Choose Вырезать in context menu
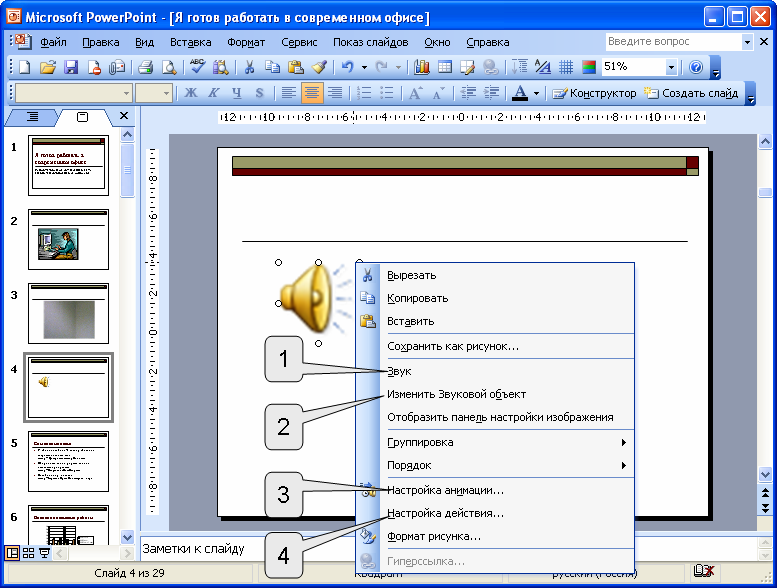 pos(496,275)
